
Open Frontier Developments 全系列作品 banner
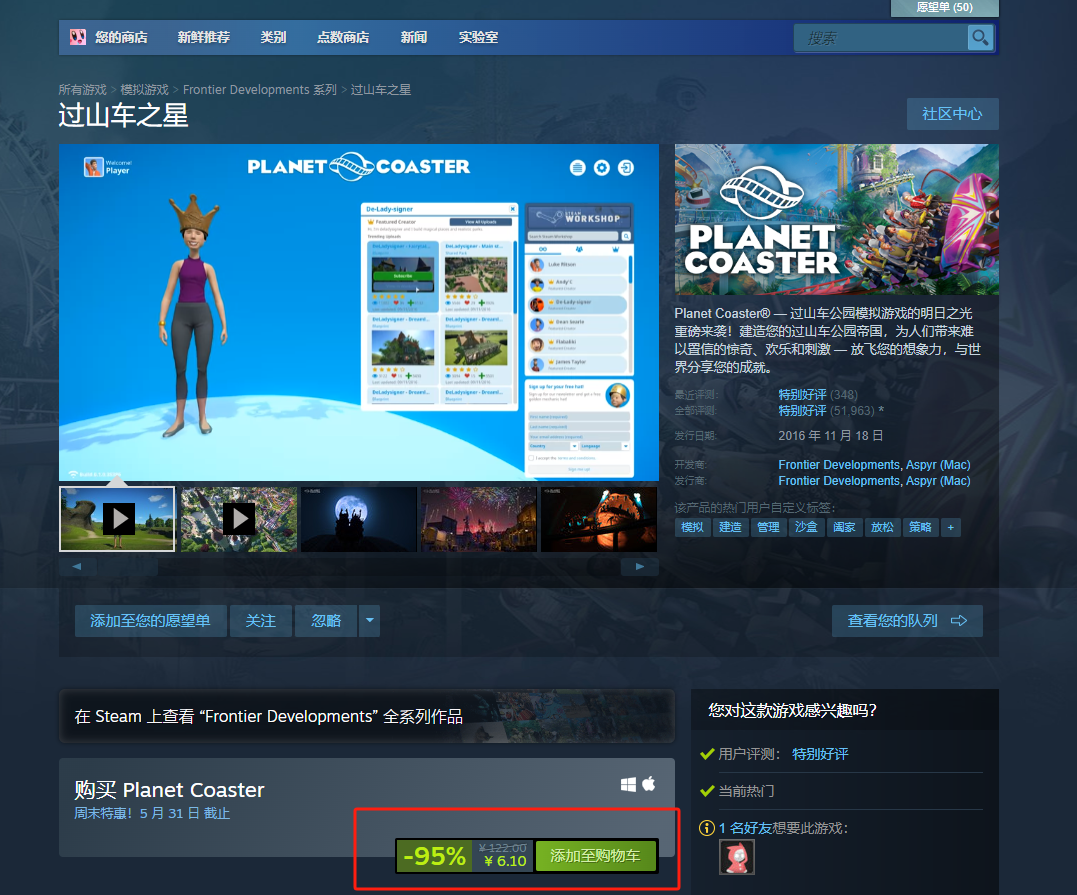[367, 716]
